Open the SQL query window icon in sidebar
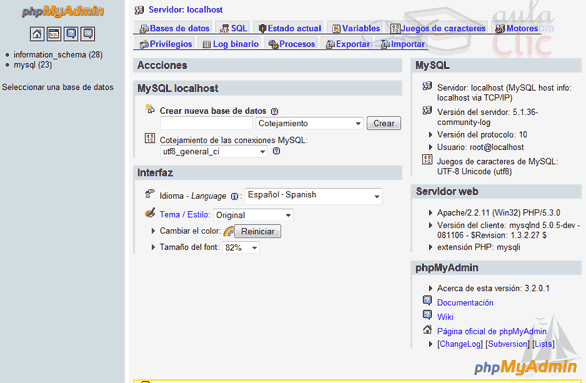The width and height of the screenshot is (586, 383). (54, 34)
